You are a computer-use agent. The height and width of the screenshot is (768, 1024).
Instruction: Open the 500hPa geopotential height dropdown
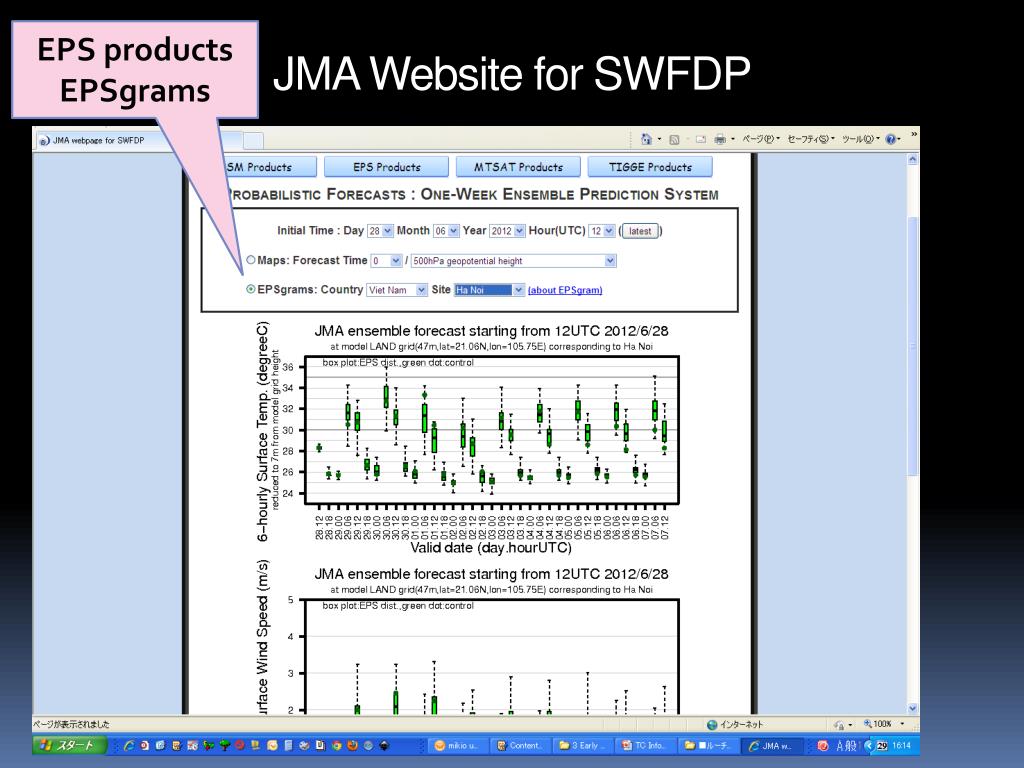coord(513,261)
